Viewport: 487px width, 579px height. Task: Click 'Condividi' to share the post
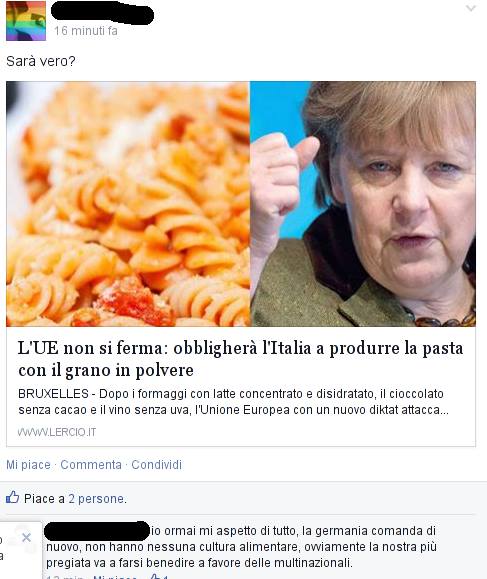click(x=157, y=465)
